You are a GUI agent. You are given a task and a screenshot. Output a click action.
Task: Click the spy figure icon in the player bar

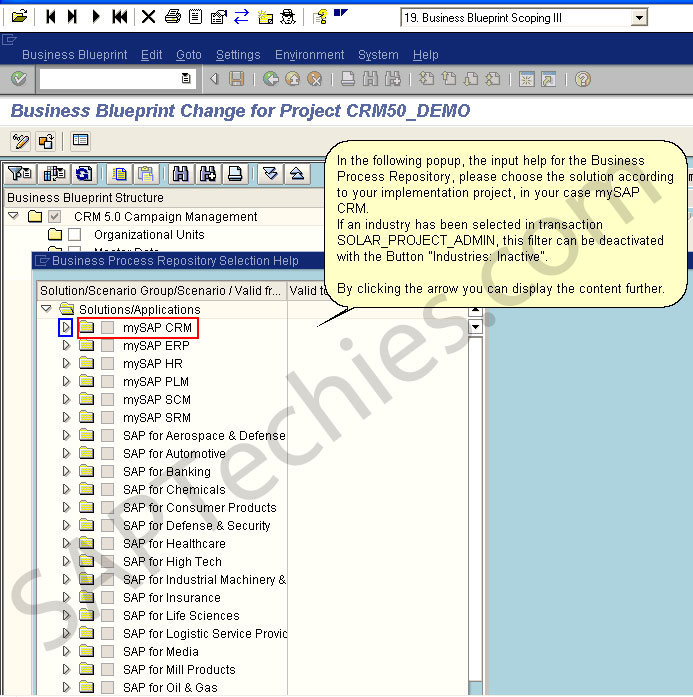point(288,17)
